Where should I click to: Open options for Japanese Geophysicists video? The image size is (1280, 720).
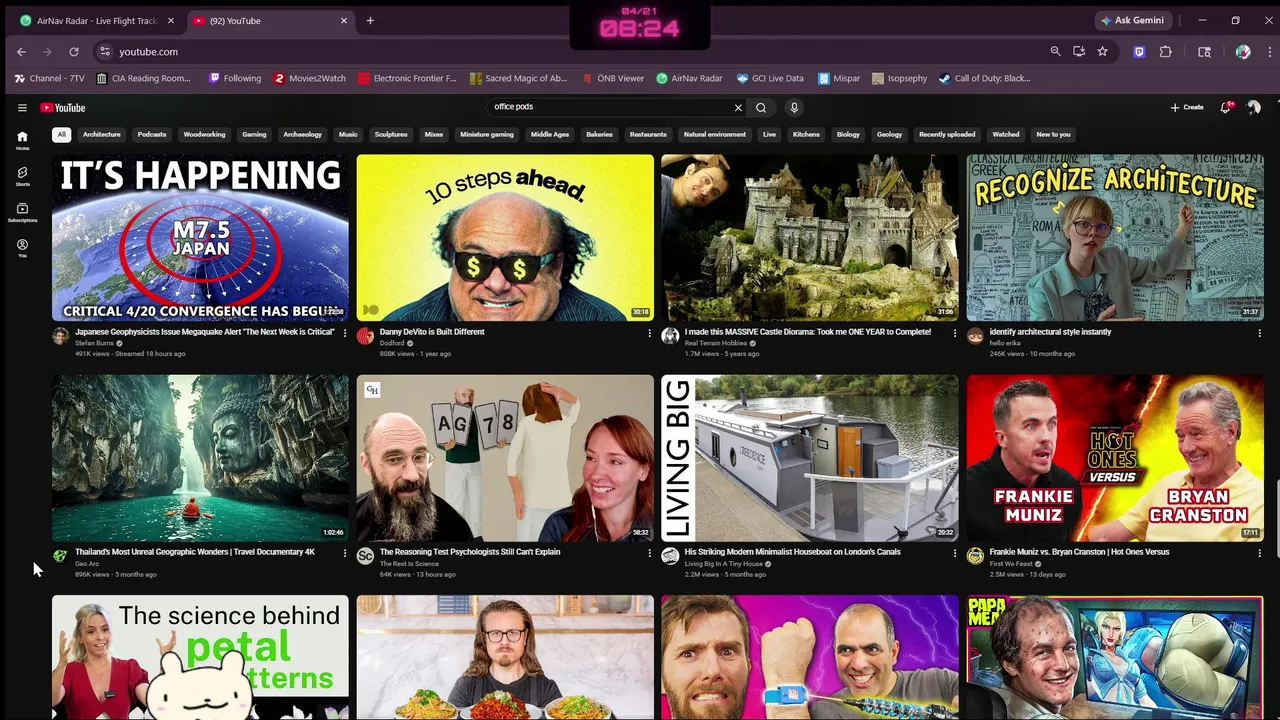tap(345, 333)
